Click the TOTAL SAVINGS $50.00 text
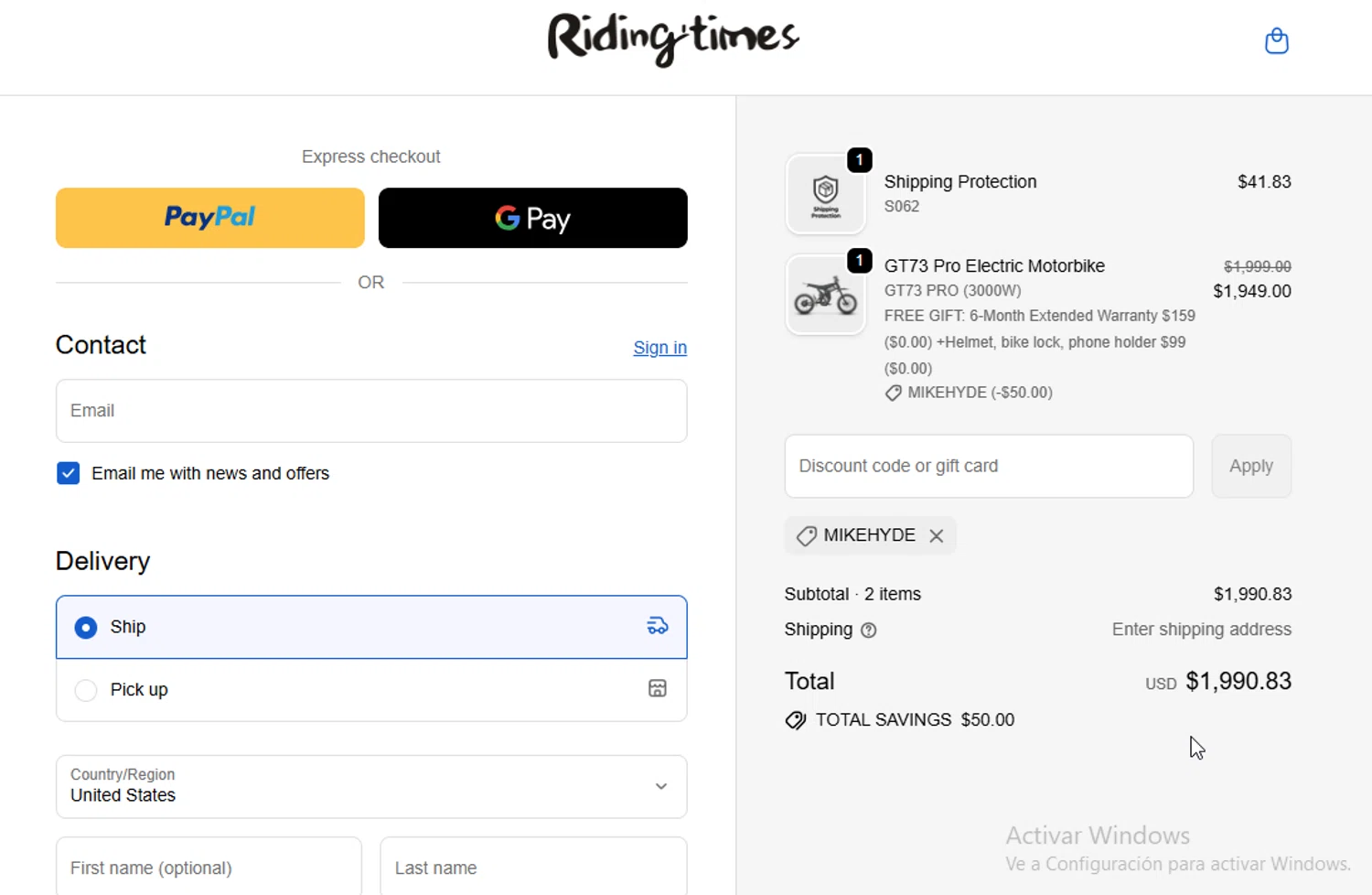1372x895 pixels. pos(915,720)
